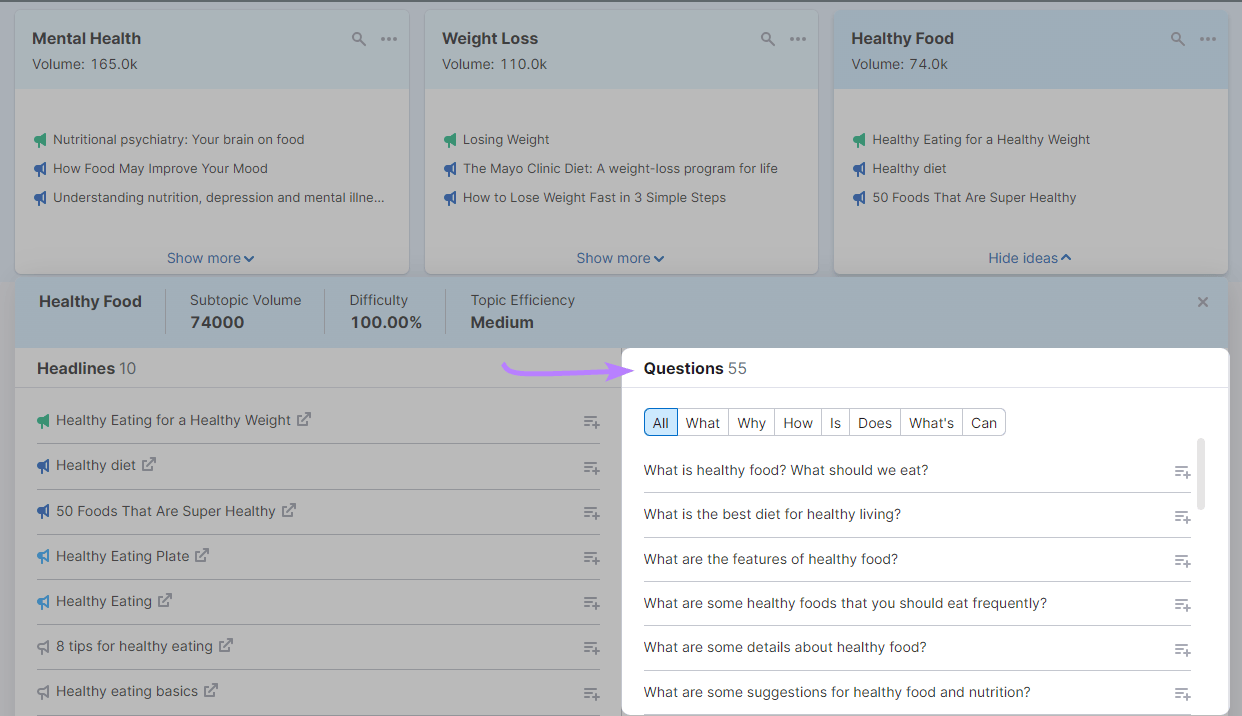The width and height of the screenshot is (1242, 716).
Task: Open search on the Healthy Food card
Action: (1177, 38)
